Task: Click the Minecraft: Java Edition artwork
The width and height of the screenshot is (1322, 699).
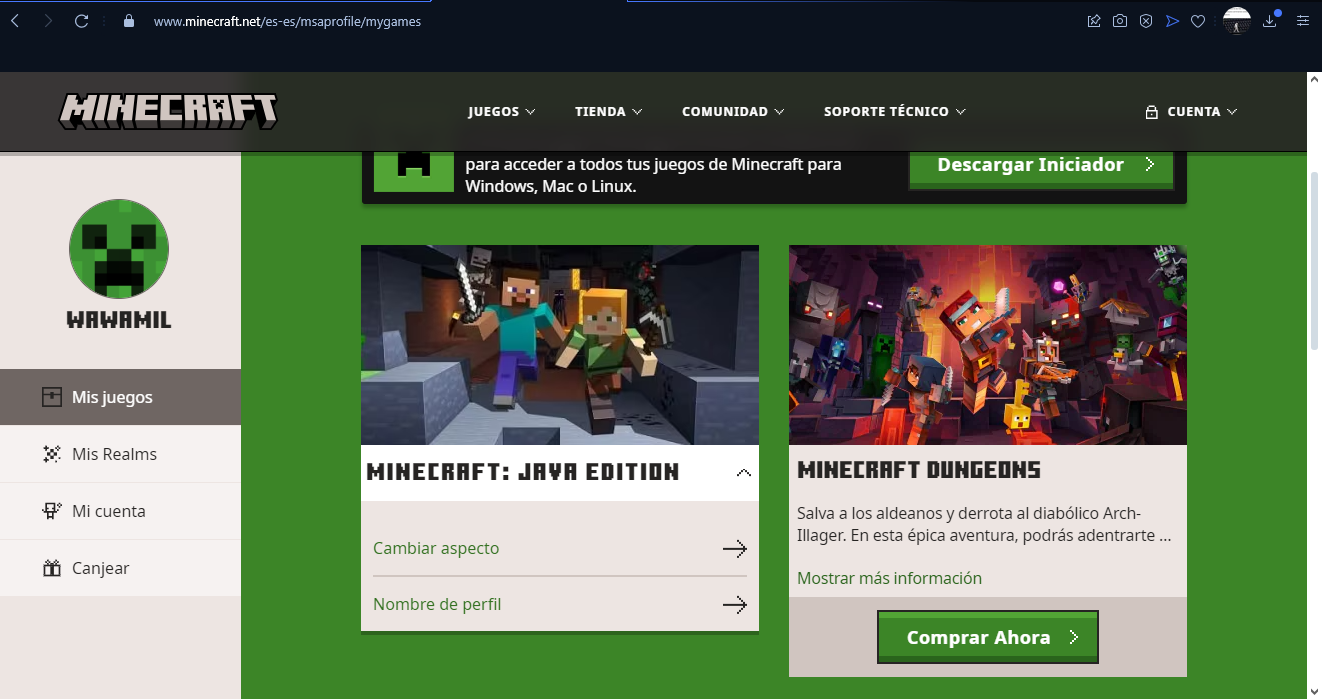Action: [x=560, y=345]
